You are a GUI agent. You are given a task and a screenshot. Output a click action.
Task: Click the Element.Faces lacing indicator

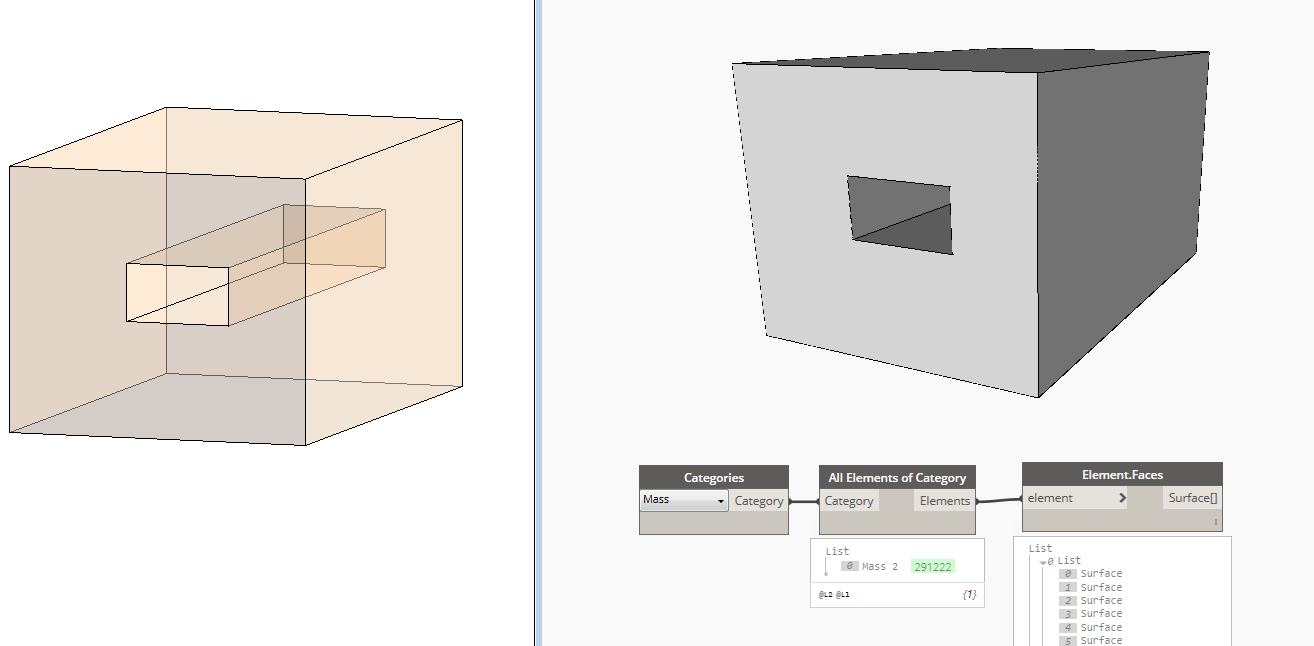[x=1216, y=521]
